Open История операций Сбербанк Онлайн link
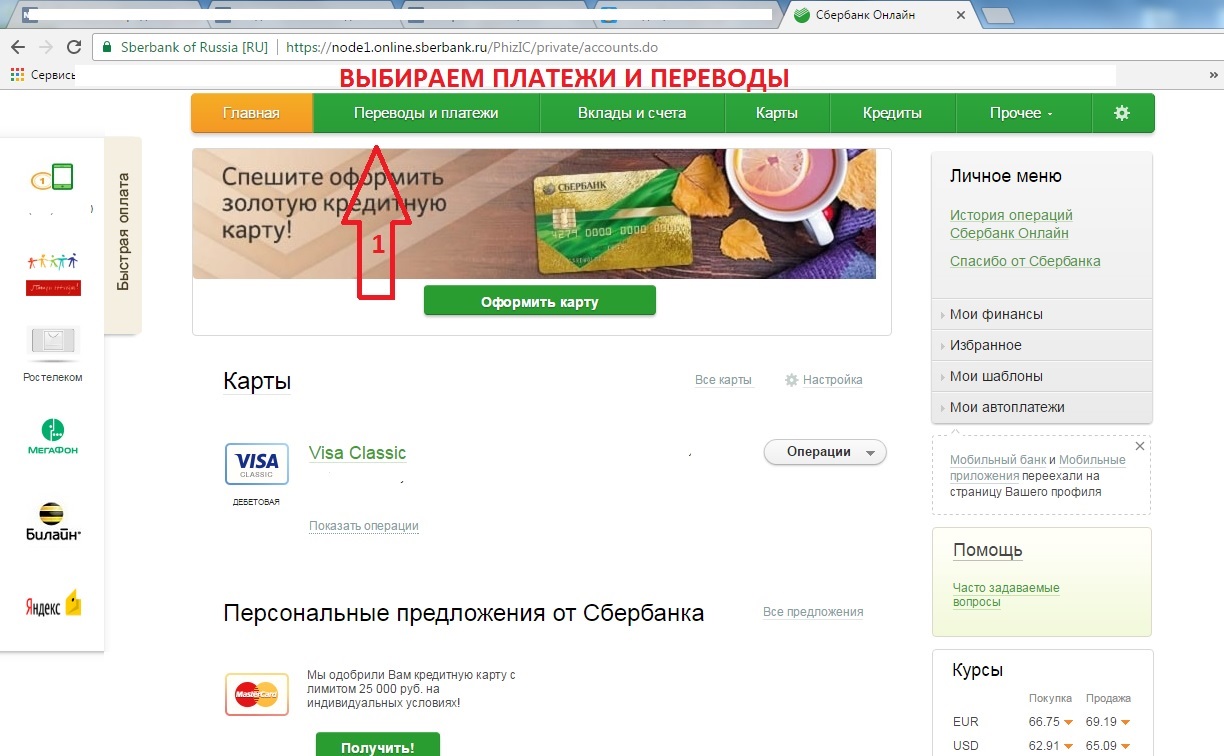 pyautogui.click(x=1011, y=224)
